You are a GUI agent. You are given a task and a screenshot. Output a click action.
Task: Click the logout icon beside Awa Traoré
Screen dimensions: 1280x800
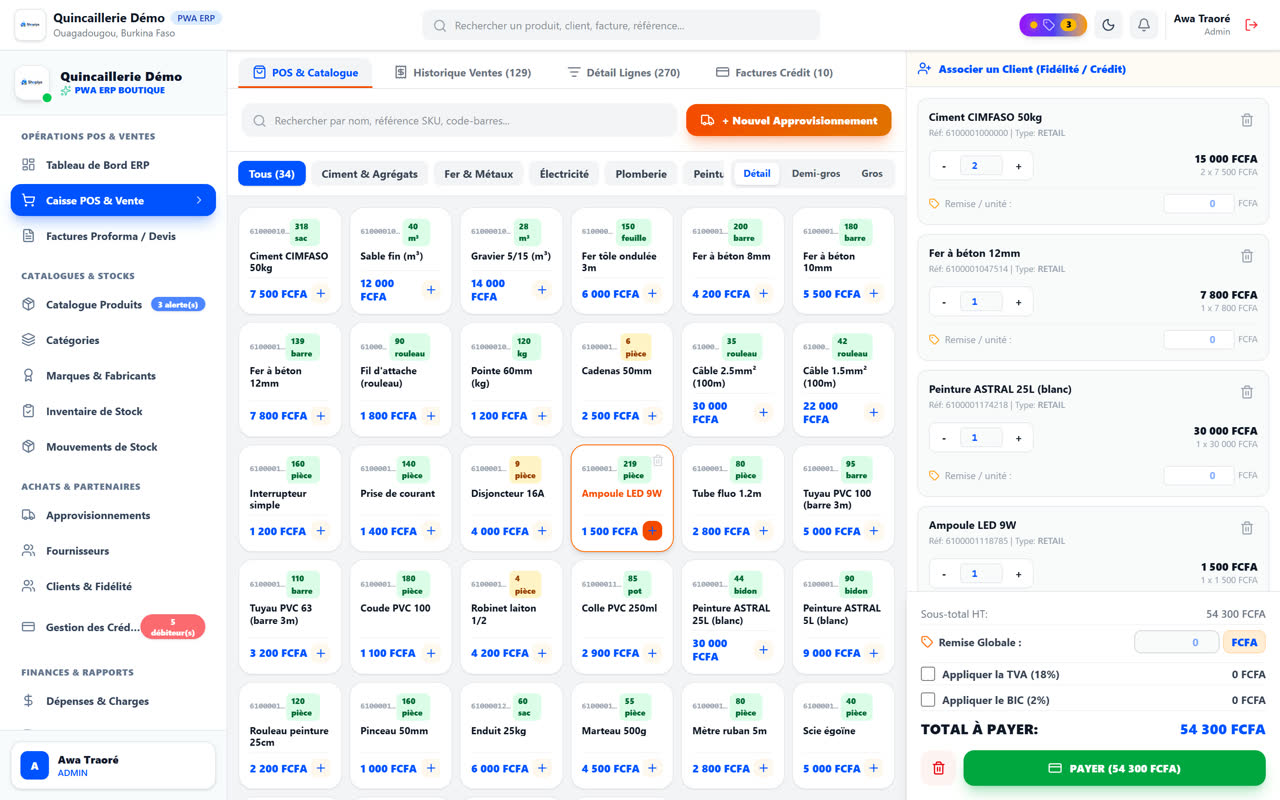pyautogui.click(x=1251, y=25)
